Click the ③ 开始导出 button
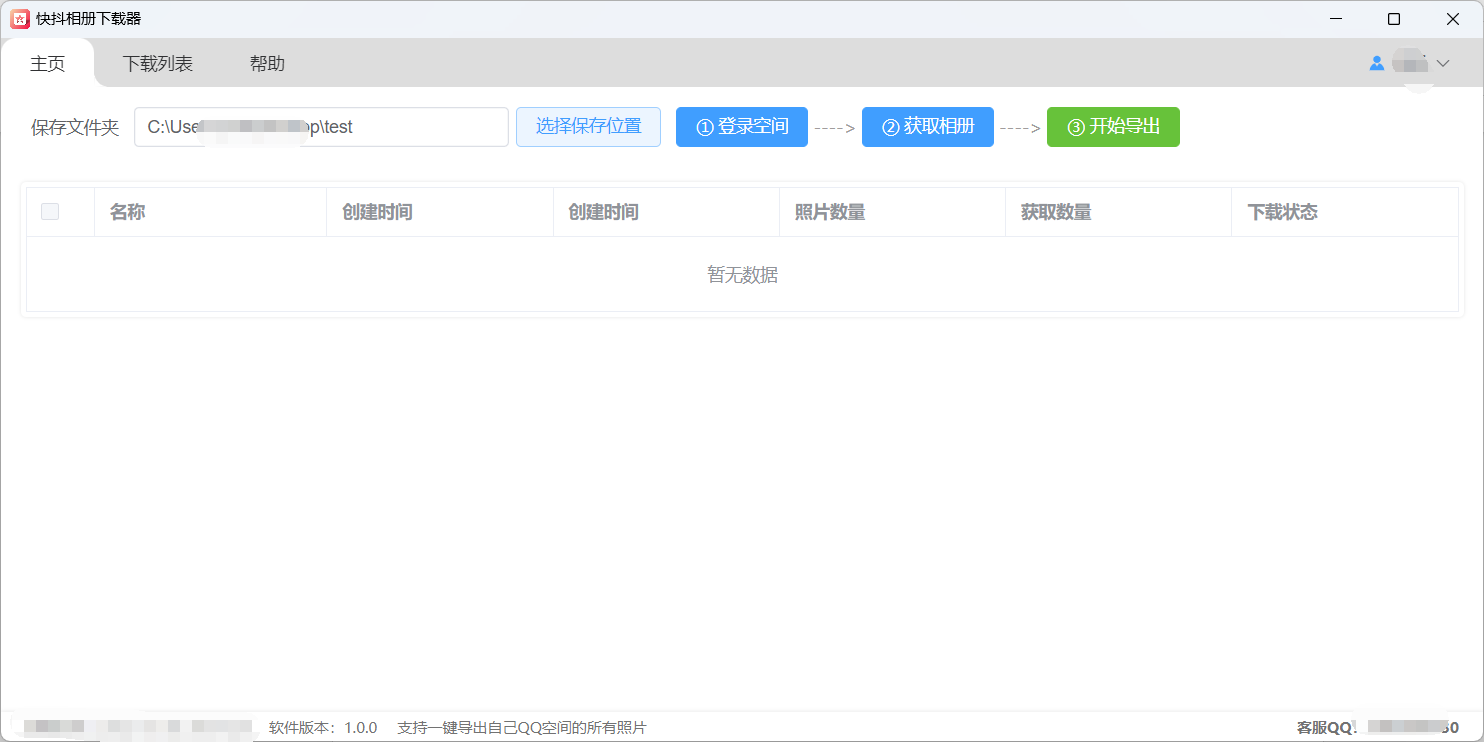Screen dimensions: 1484x742 (x=1113, y=127)
